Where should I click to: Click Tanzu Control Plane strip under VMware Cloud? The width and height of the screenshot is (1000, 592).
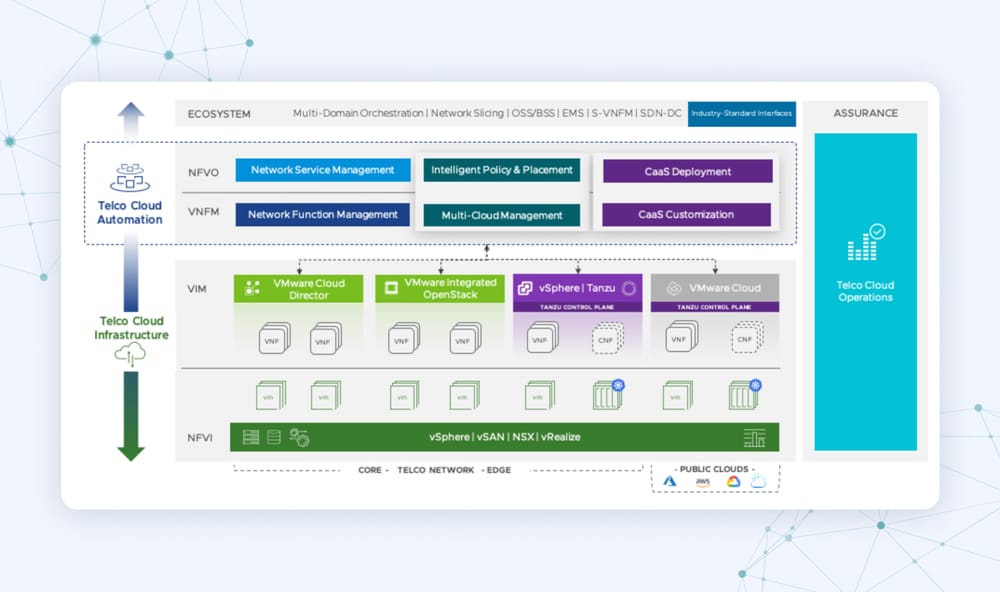[715, 307]
